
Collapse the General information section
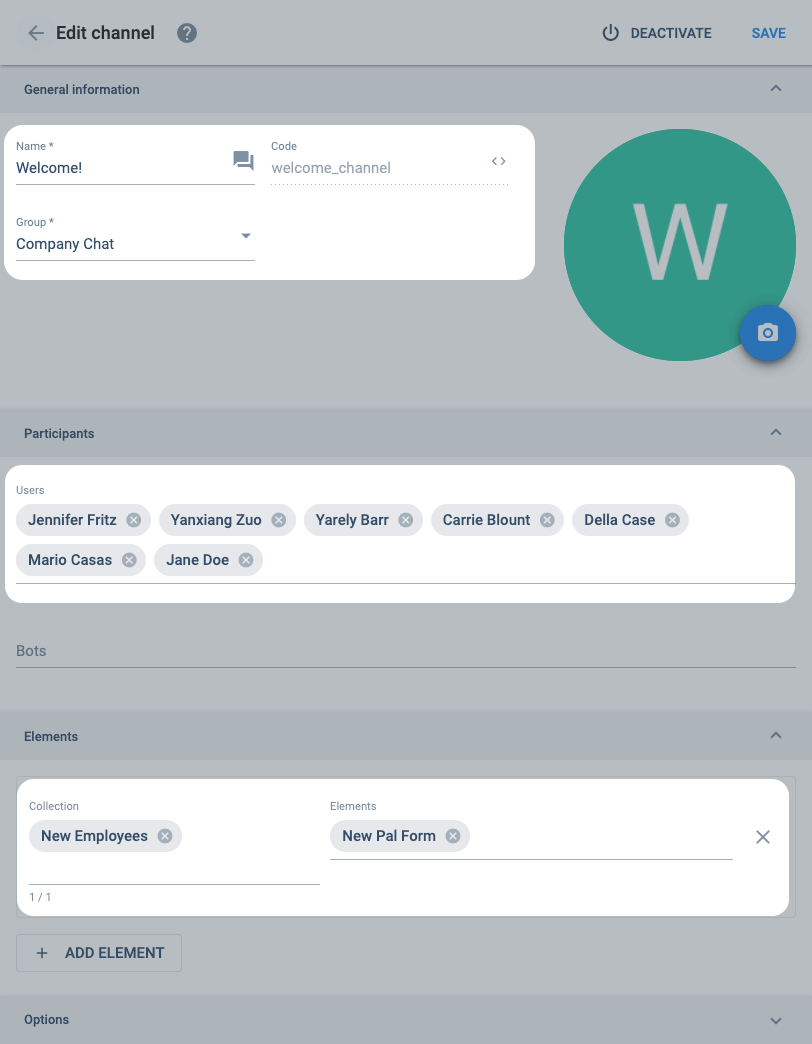776,89
